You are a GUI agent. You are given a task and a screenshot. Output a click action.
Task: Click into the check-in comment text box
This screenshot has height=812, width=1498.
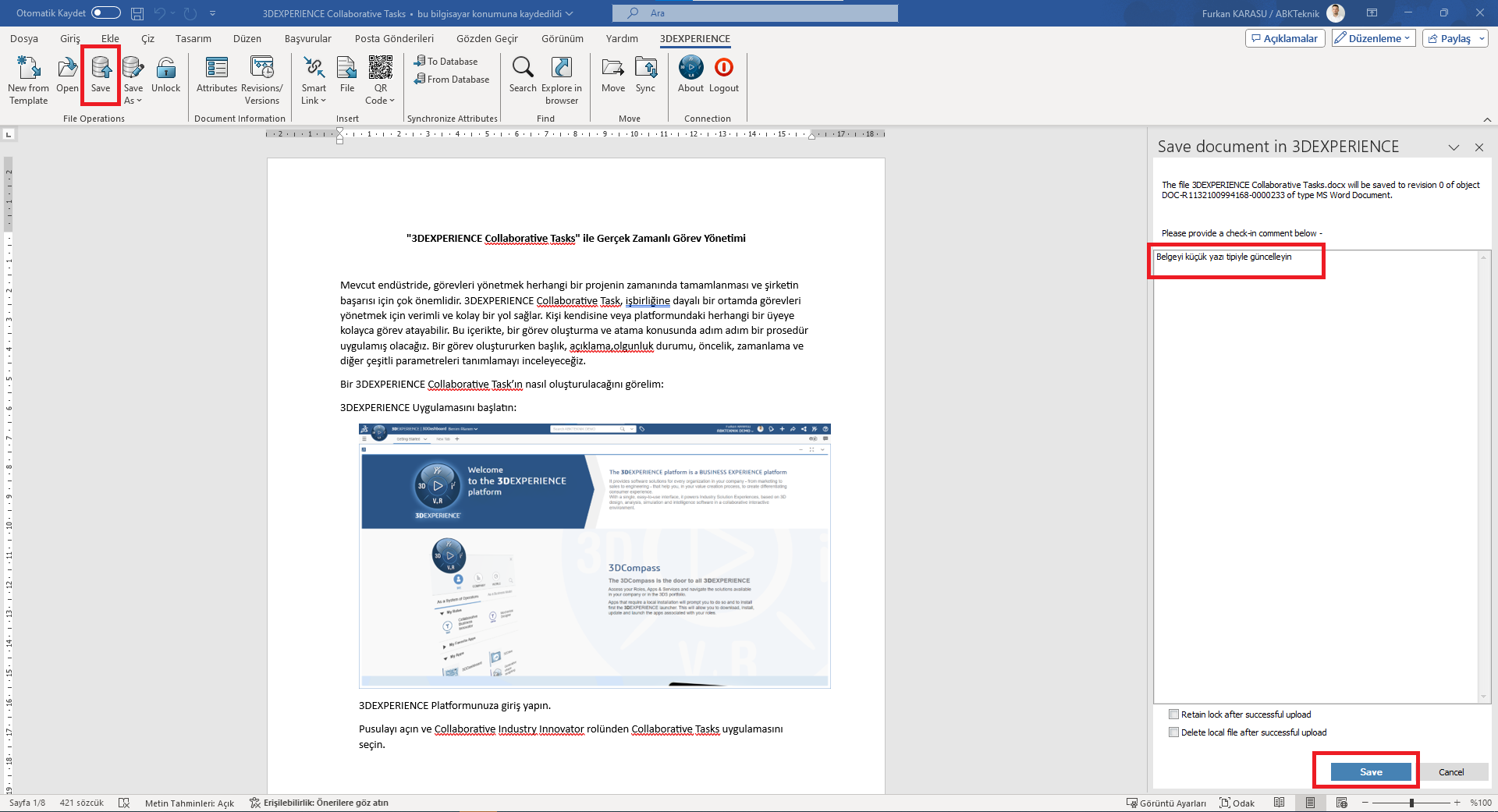point(1315,468)
